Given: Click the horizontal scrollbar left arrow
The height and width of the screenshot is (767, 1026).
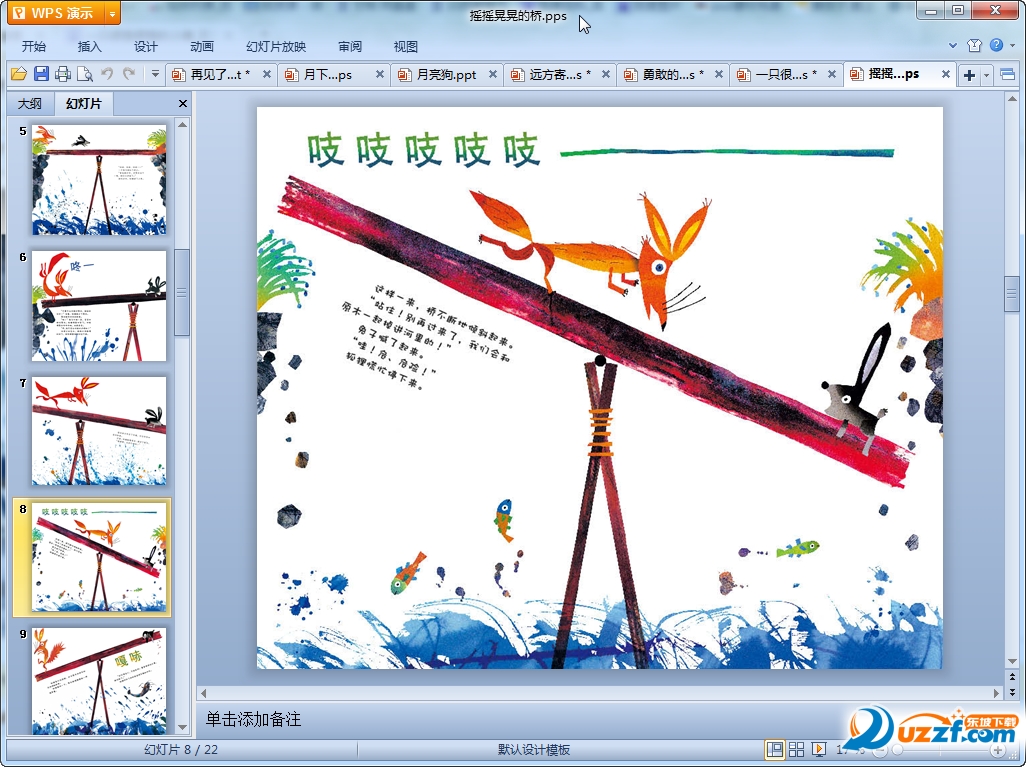Looking at the screenshot, I should click(203, 692).
